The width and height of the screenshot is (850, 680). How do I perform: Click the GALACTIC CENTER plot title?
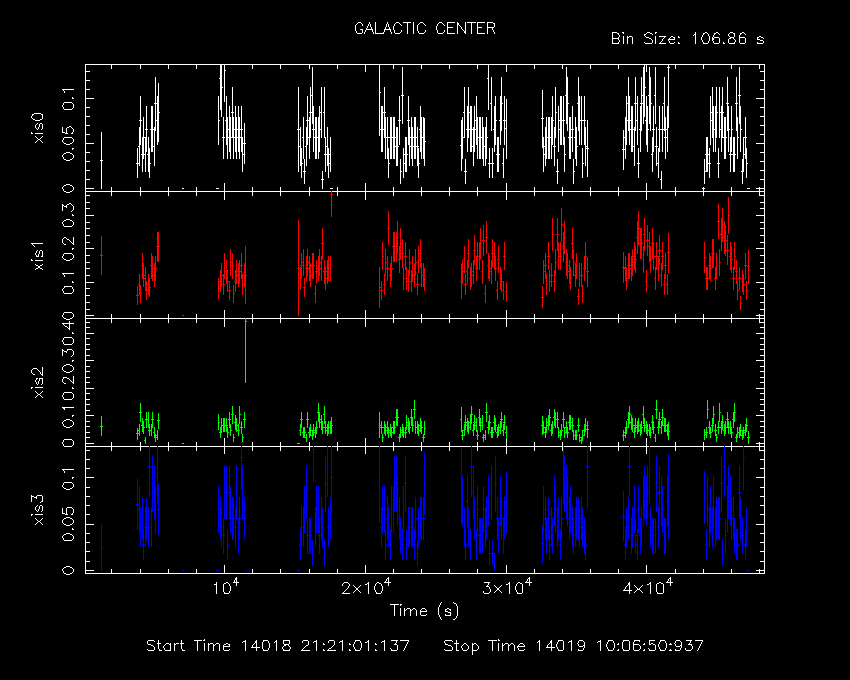pos(425,28)
